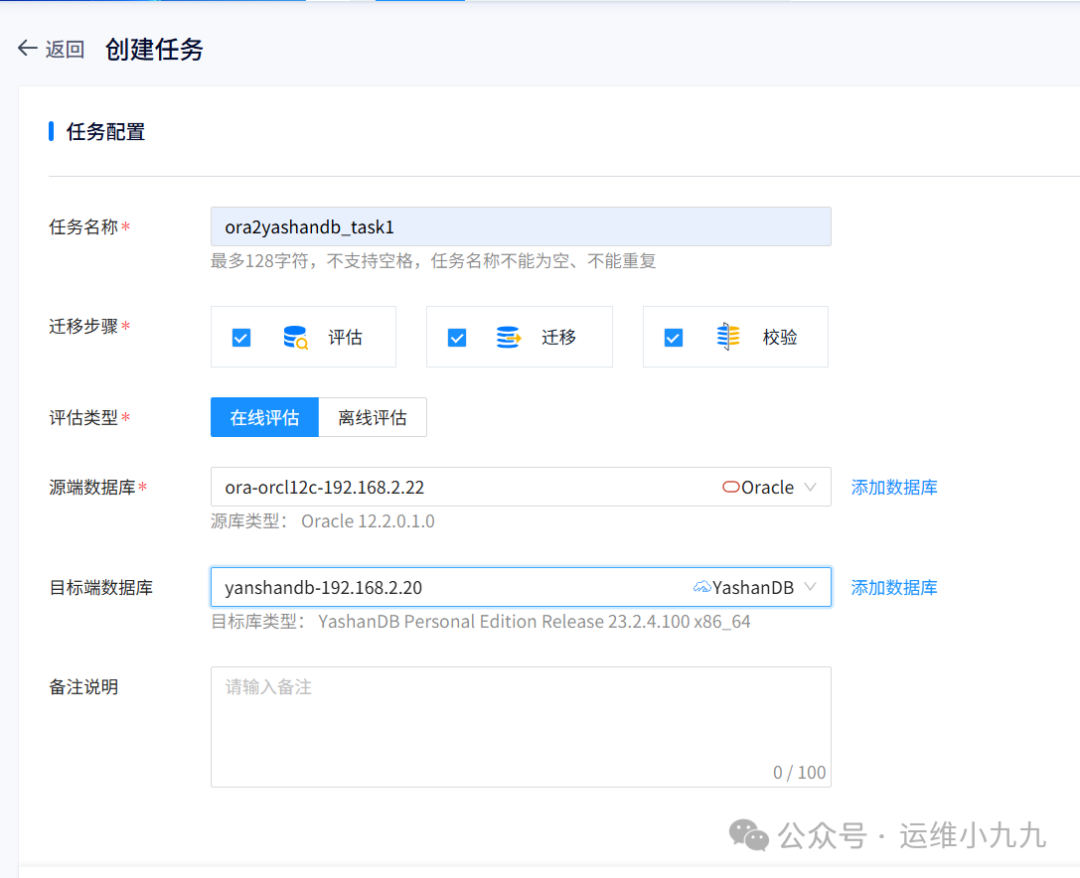The height and width of the screenshot is (878, 1080).
Task: Click the 源端数据库 field label
Action: tap(92, 488)
